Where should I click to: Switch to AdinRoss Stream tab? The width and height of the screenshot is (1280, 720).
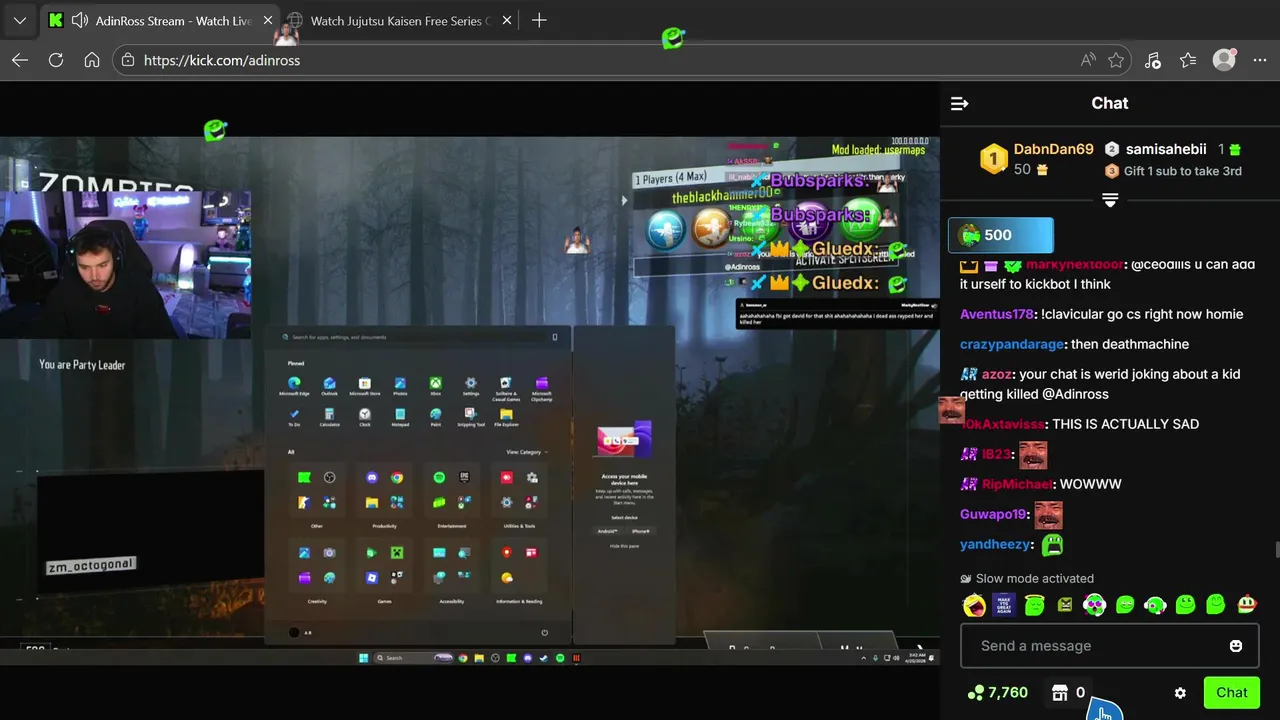tap(160, 20)
